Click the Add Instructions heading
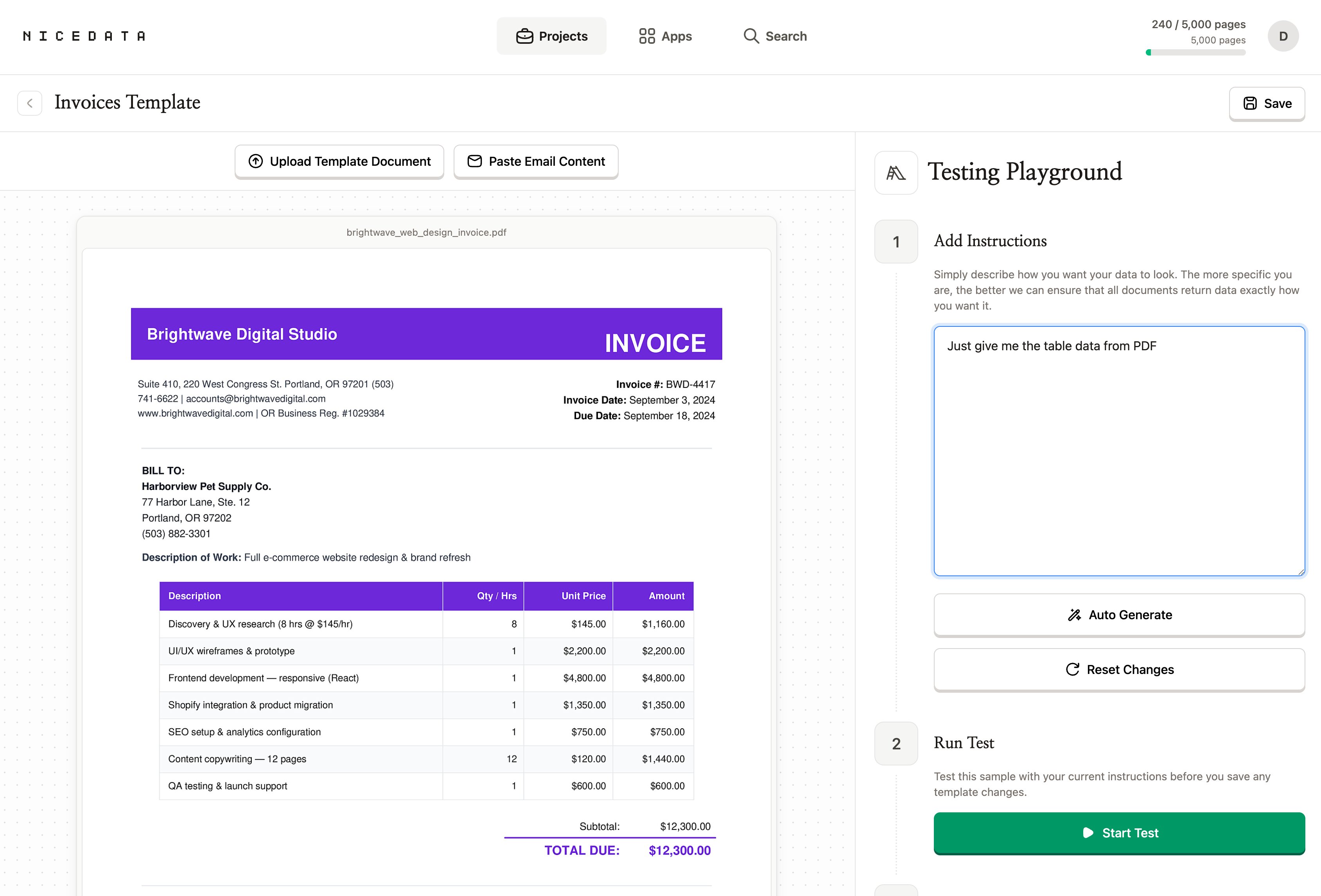The height and width of the screenshot is (896, 1321). (990, 241)
